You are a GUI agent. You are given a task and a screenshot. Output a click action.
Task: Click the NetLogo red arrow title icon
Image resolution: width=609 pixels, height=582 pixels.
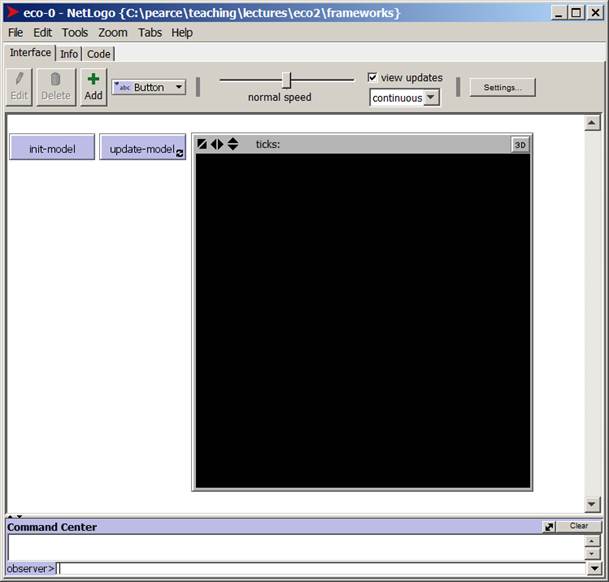coord(12,12)
